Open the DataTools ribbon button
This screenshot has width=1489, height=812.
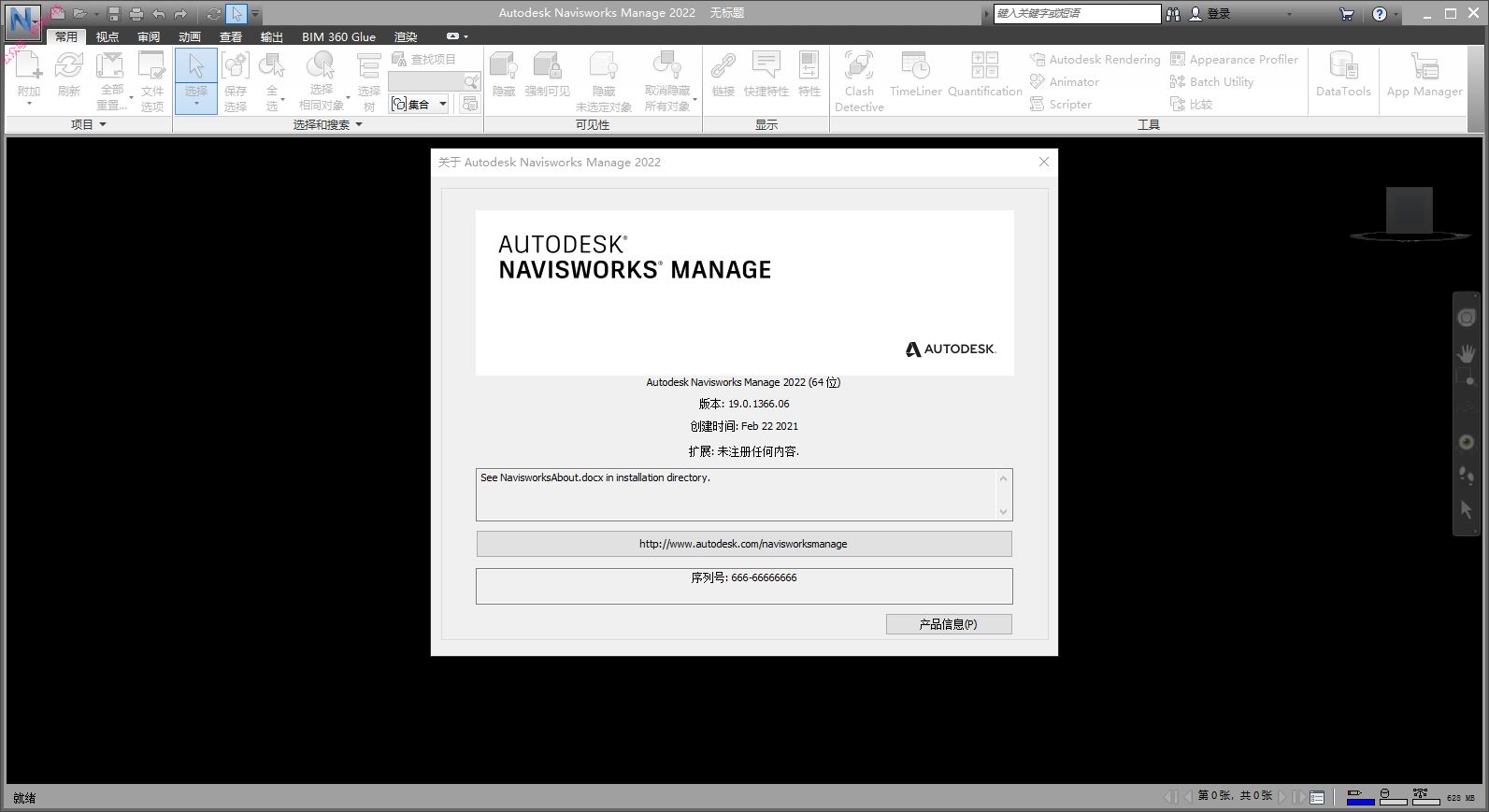point(1343,75)
